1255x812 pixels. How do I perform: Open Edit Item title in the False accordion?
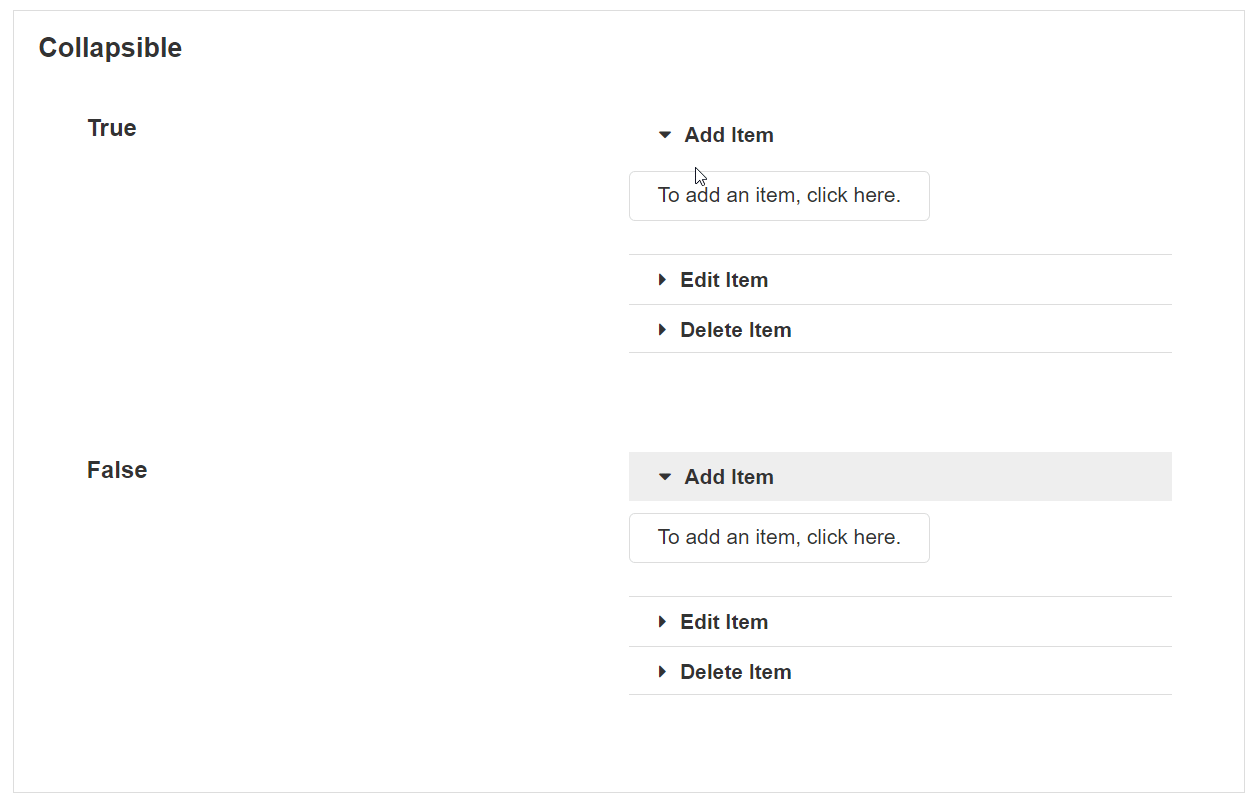click(x=724, y=622)
